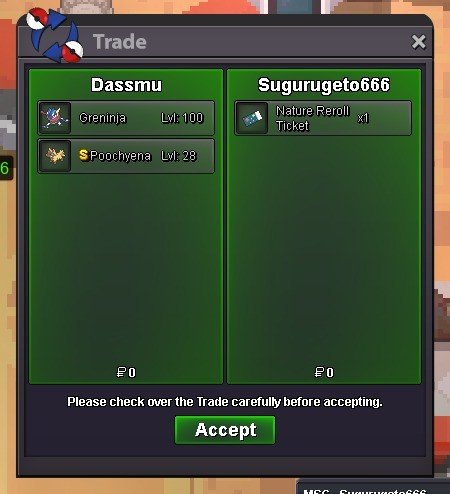
Task: Click the Dassmu player name header
Action: tap(126, 85)
